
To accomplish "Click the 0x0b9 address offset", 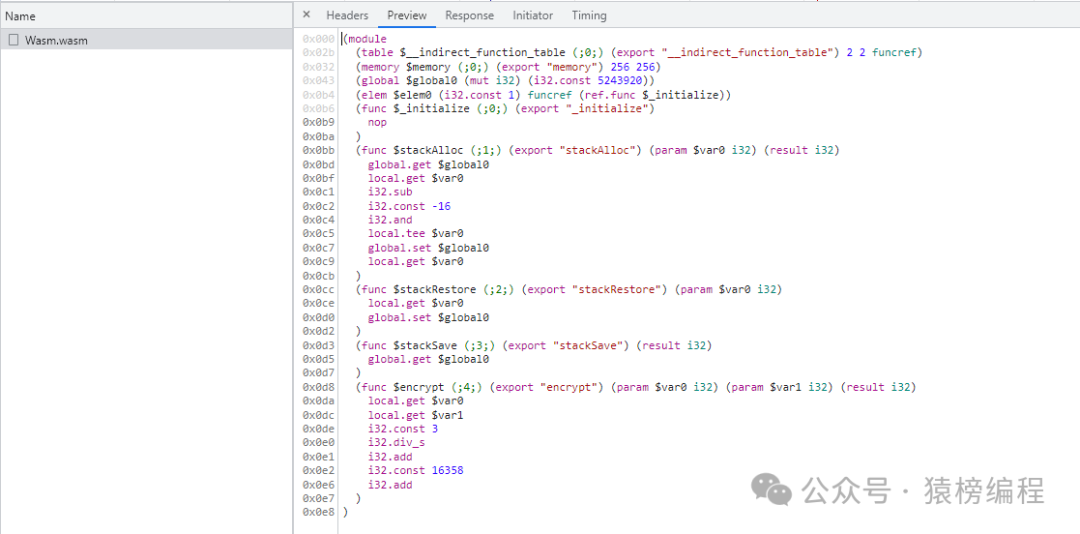I will pyautogui.click(x=319, y=122).
